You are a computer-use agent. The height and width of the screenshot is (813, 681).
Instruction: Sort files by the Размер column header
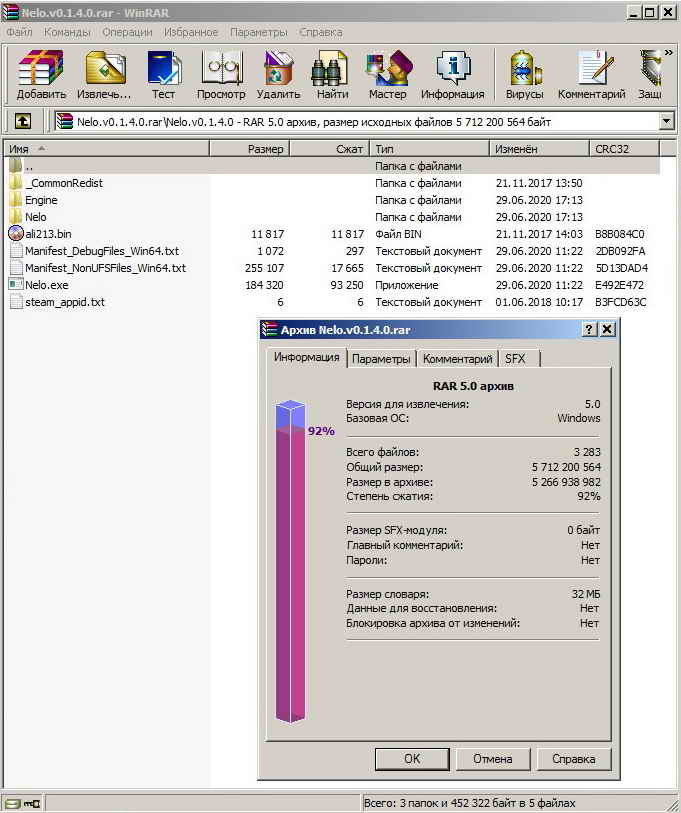(250, 149)
